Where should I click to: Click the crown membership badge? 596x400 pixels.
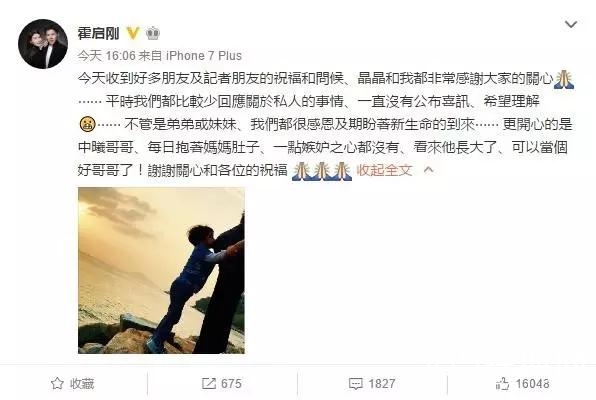pos(153,33)
